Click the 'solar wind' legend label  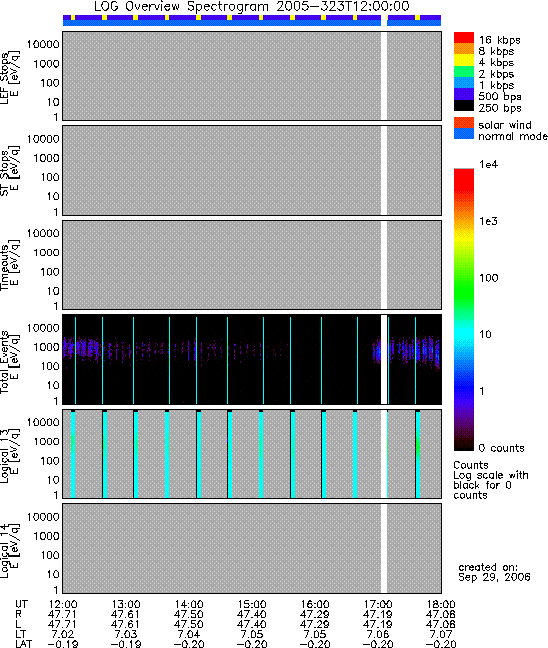tap(505, 125)
